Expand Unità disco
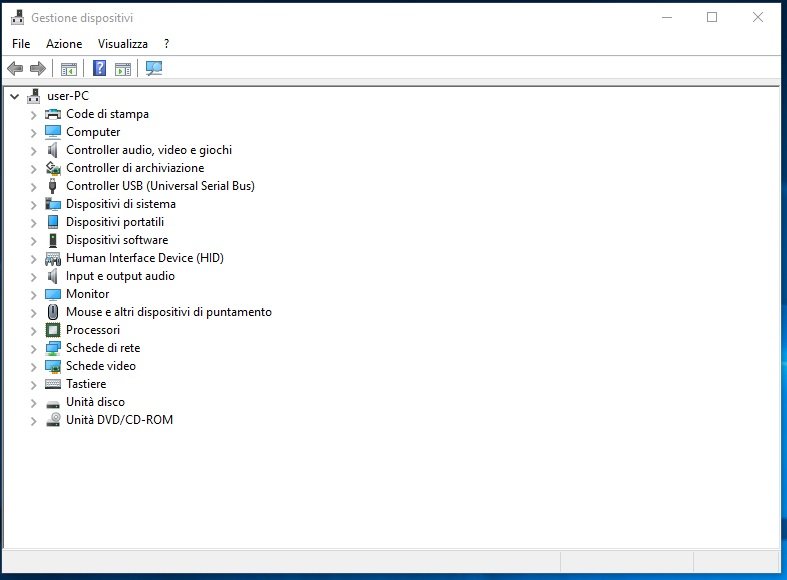The width and height of the screenshot is (787, 580). point(34,403)
